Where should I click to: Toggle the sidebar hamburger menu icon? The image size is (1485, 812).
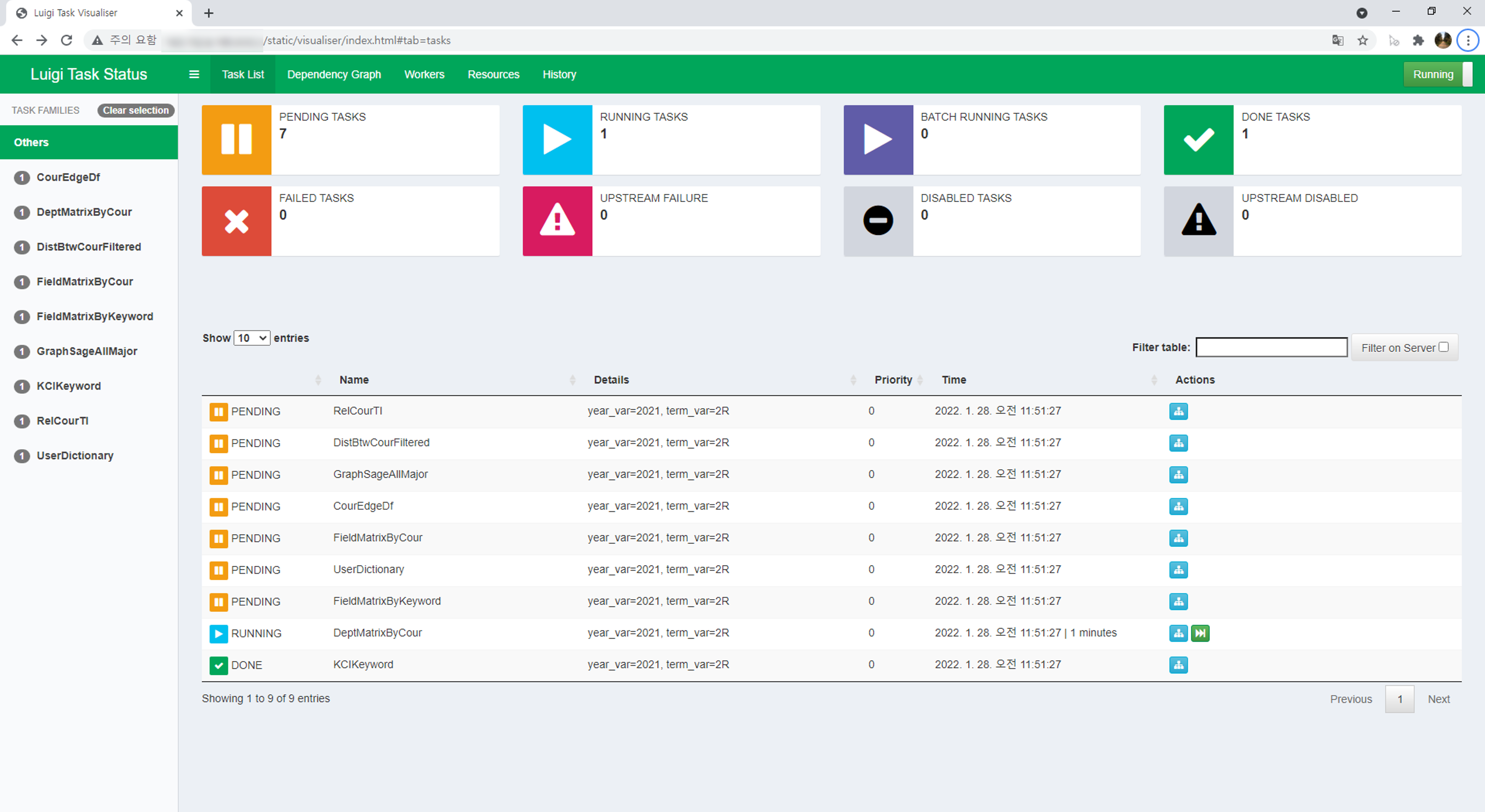coord(194,74)
